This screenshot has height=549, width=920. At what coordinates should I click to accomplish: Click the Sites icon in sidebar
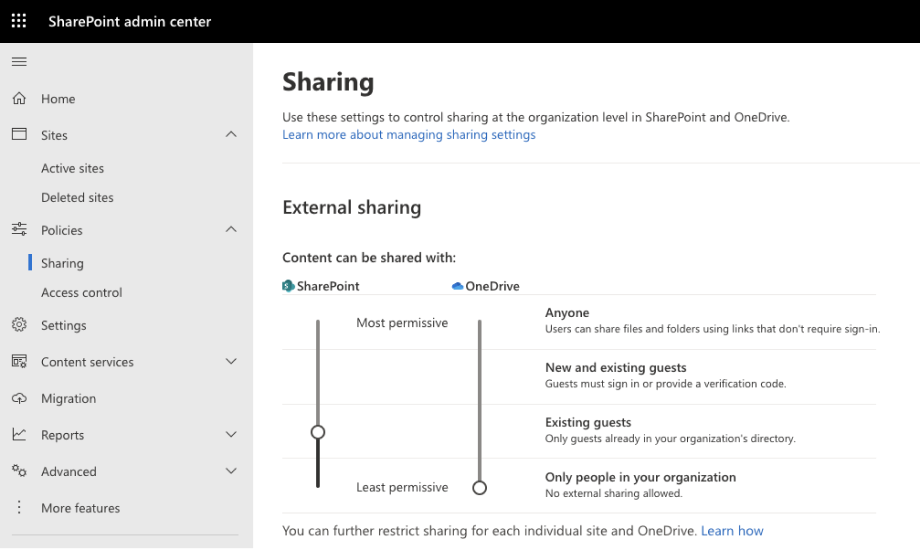click(19, 134)
